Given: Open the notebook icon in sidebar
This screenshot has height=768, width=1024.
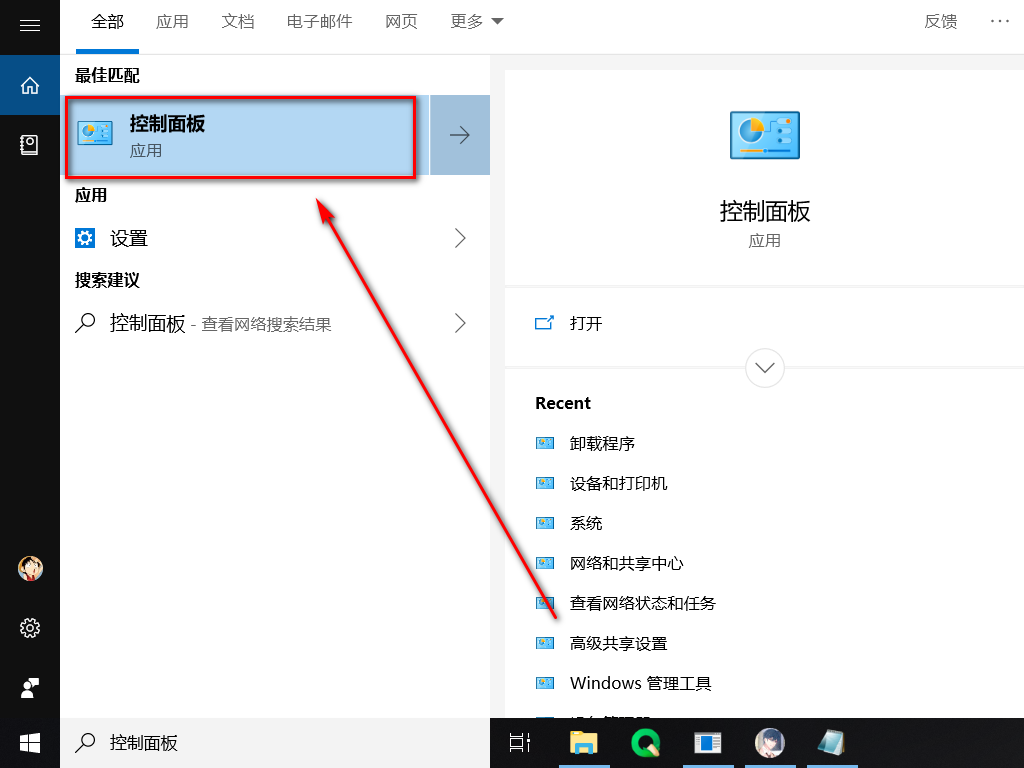Looking at the screenshot, I should point(30,145).
